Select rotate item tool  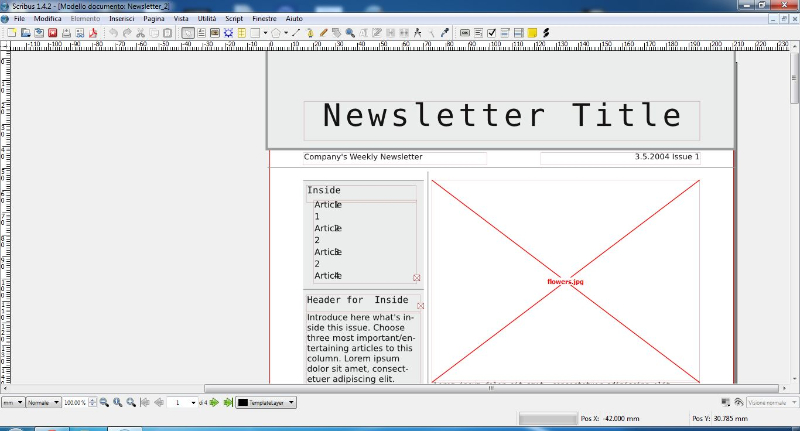coord(337,33)
